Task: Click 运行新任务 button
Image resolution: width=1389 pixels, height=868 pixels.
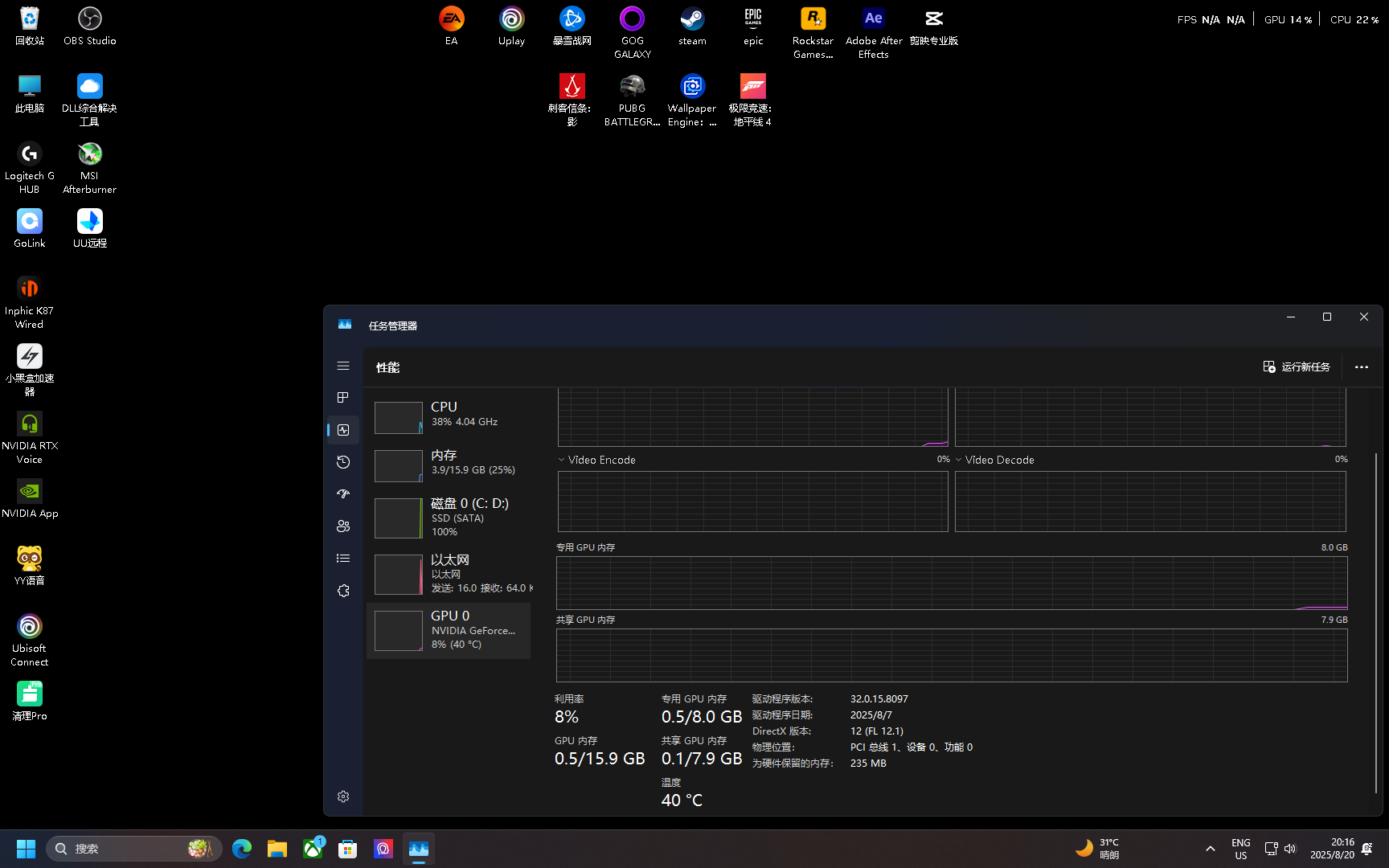Action: click(1297, 366)
